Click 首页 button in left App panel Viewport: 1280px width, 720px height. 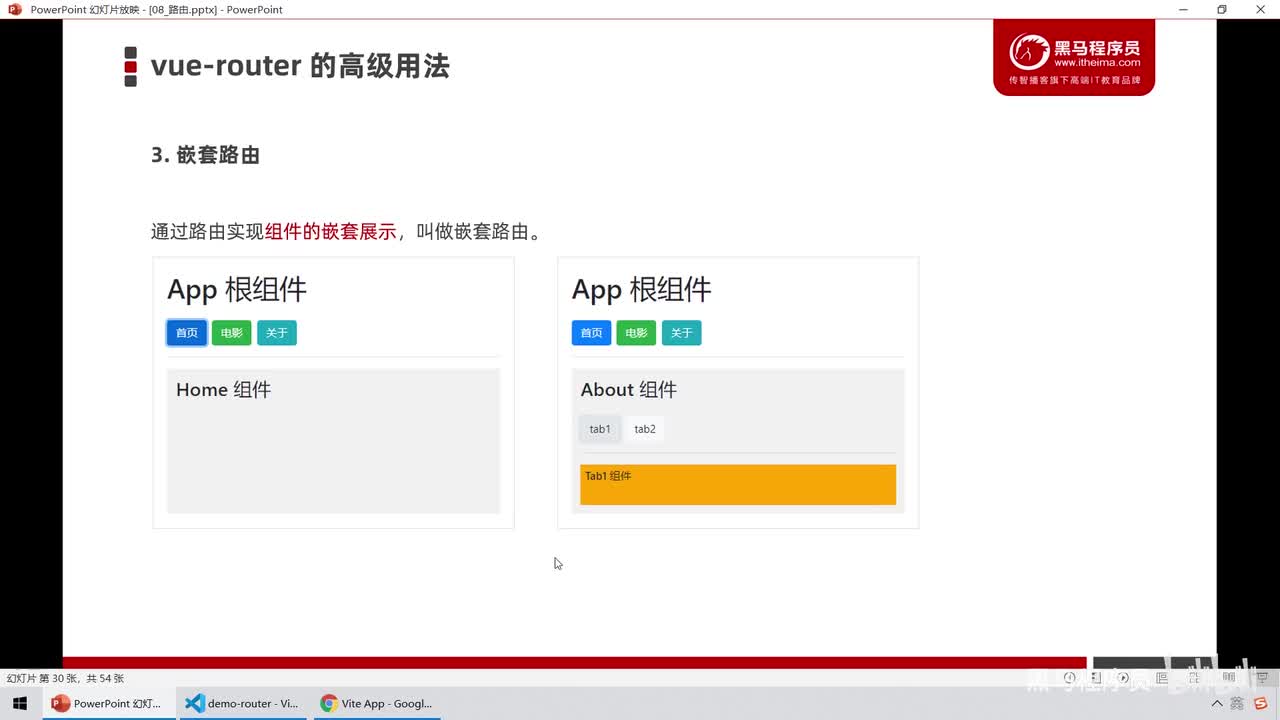click(187, 333)
